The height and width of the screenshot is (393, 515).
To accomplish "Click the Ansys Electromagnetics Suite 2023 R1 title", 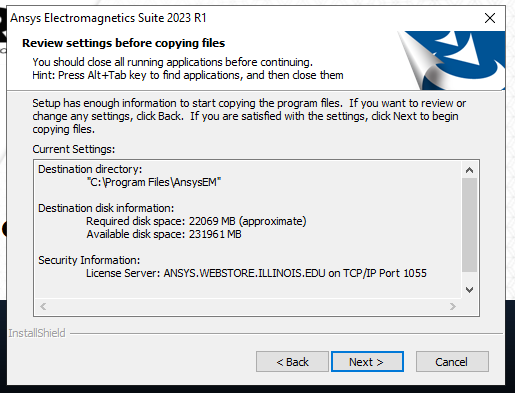I will [x=108, y=18].
